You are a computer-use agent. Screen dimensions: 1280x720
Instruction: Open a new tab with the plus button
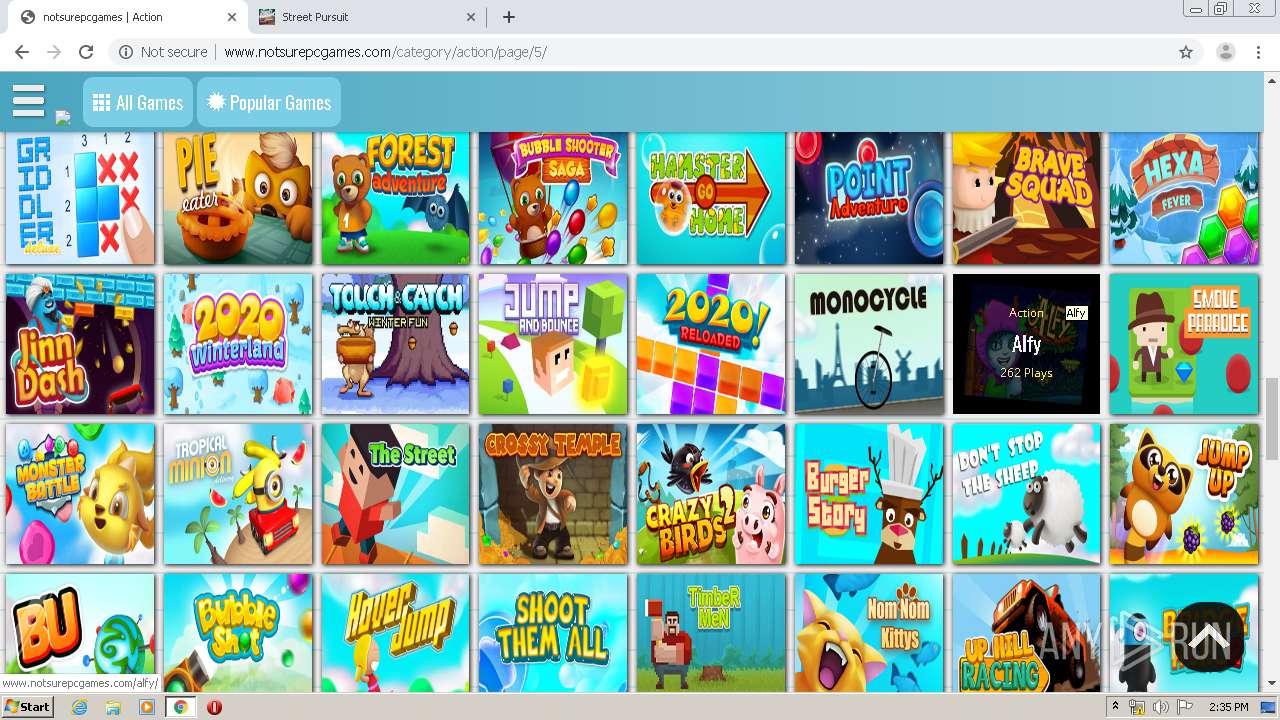[x=509, y=17]
